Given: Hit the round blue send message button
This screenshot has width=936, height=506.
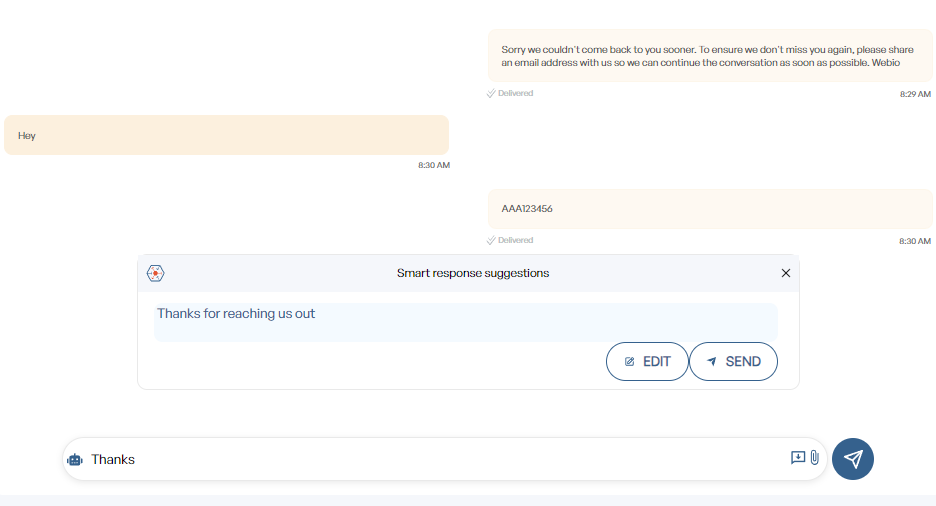Looking at the screenshot, I should (x=853, y=459).
